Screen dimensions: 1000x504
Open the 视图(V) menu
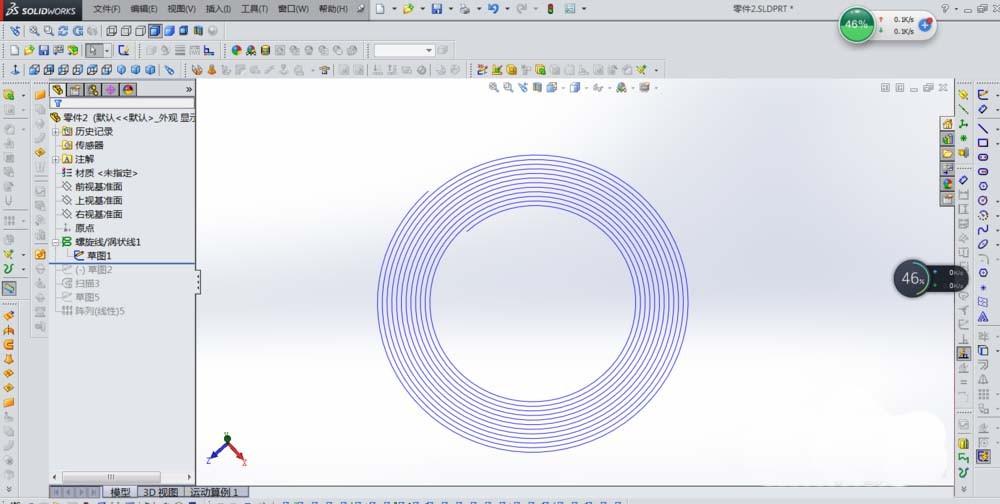181,9
